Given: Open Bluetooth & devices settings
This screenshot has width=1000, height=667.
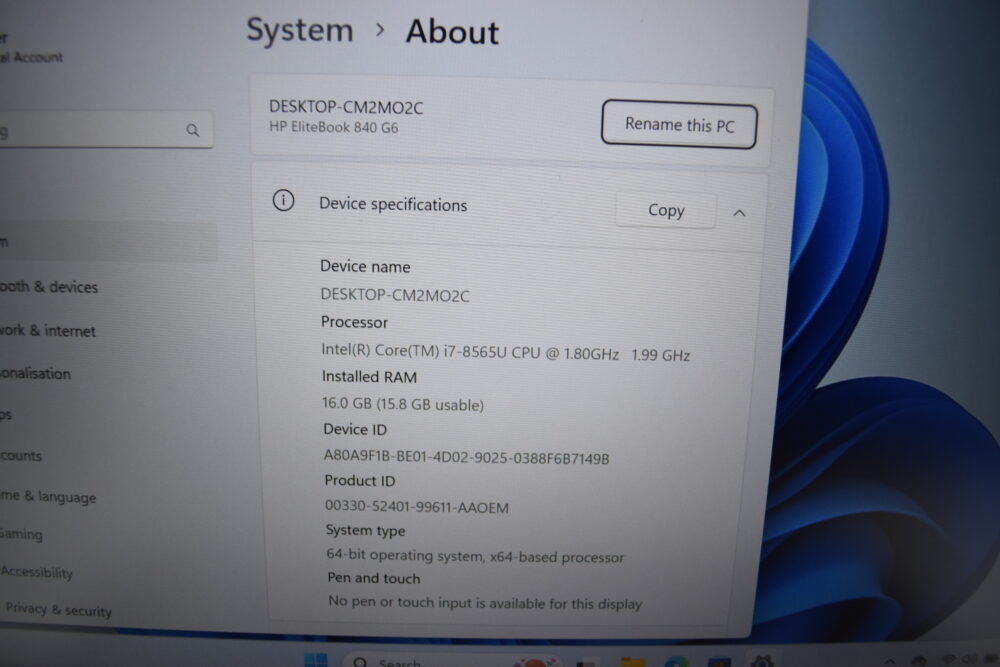Looking at the screenshot, I should pos(49,287).
